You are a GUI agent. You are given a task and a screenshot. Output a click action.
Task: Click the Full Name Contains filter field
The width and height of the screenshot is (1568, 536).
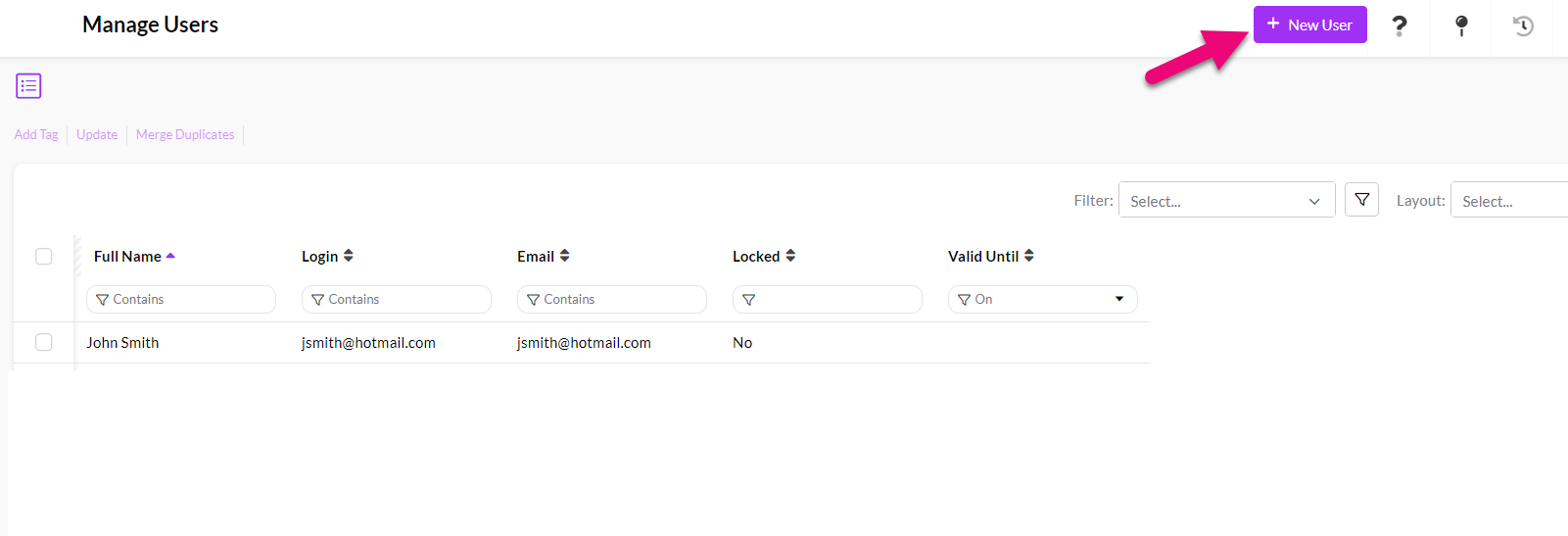(x=181, y=299)
